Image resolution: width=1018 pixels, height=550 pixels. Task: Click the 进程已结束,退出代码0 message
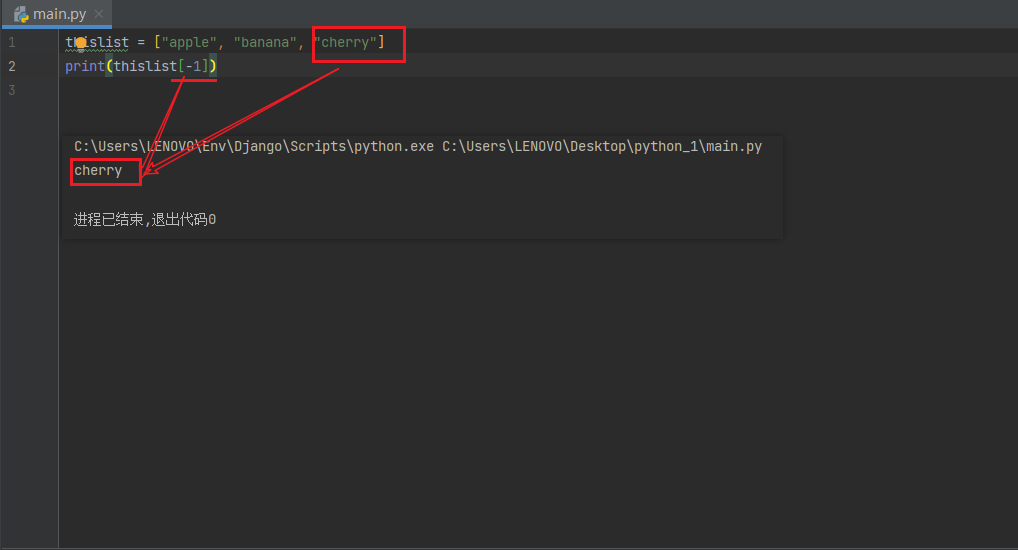145,219
